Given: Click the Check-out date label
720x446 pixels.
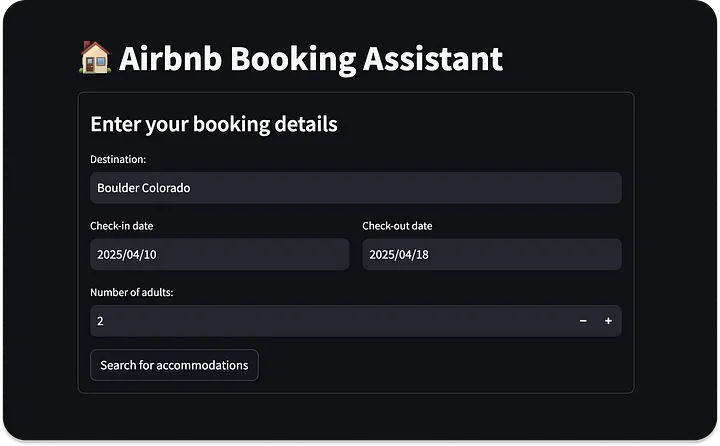Looking at the screenshot, I should [397, 226].
